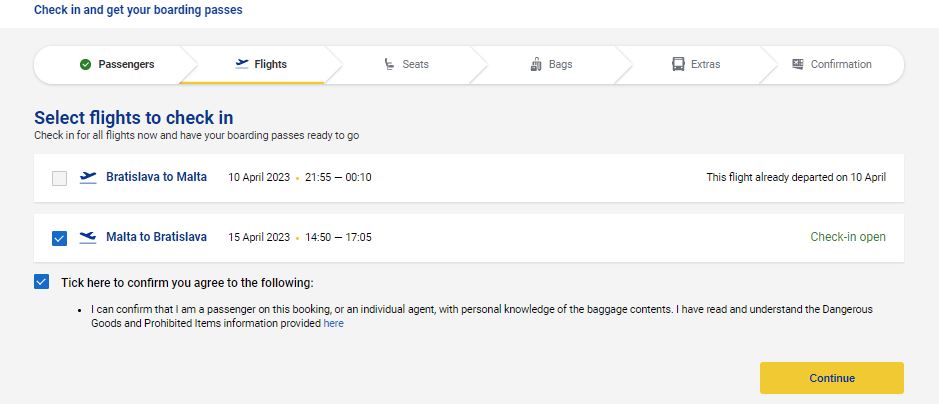Click the bus icon in Extras step

(x=678, y=65)
